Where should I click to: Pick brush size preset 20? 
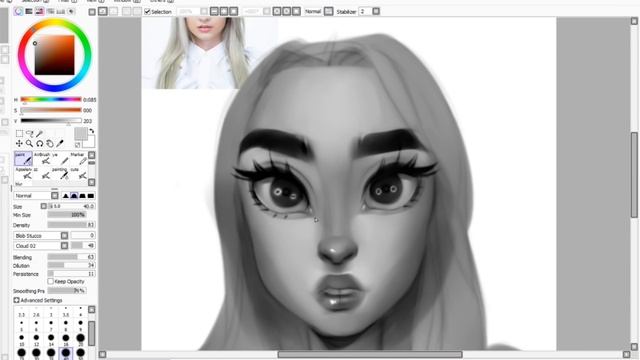tap(80, 340)
